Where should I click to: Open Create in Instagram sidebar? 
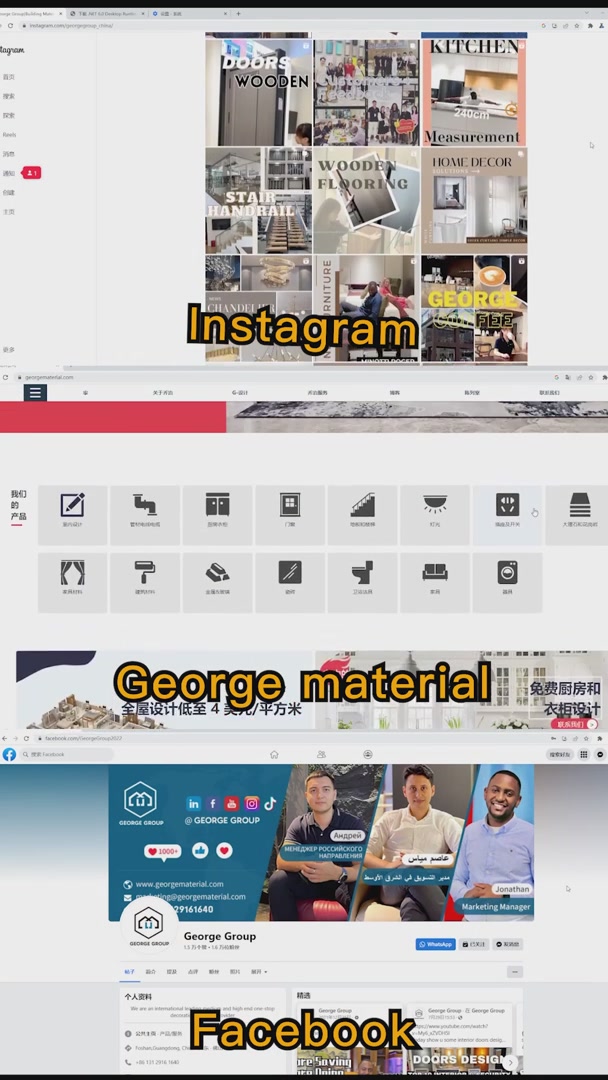[x=8, y=193]
